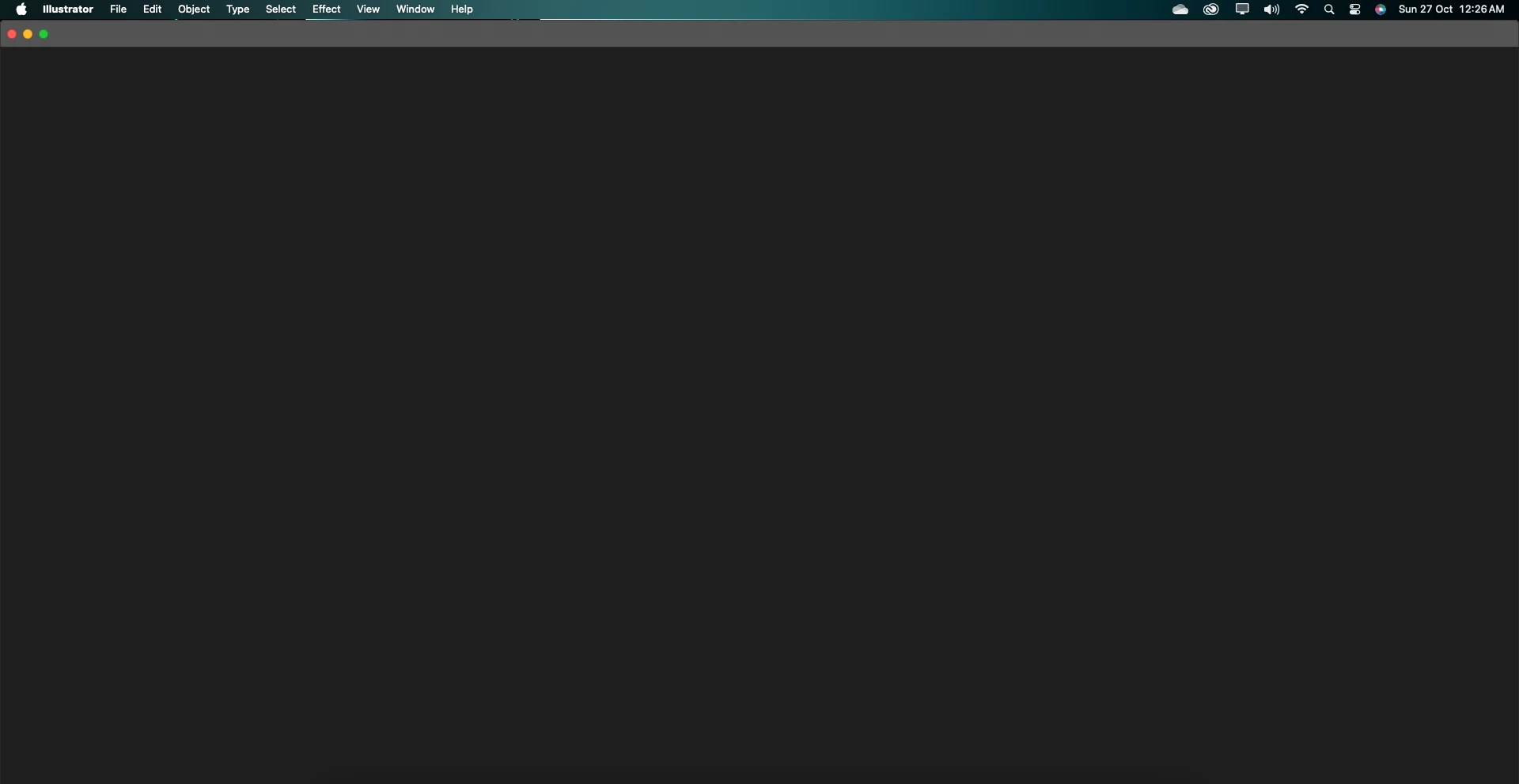Launch Siri from menu bar

[1381, 9]
